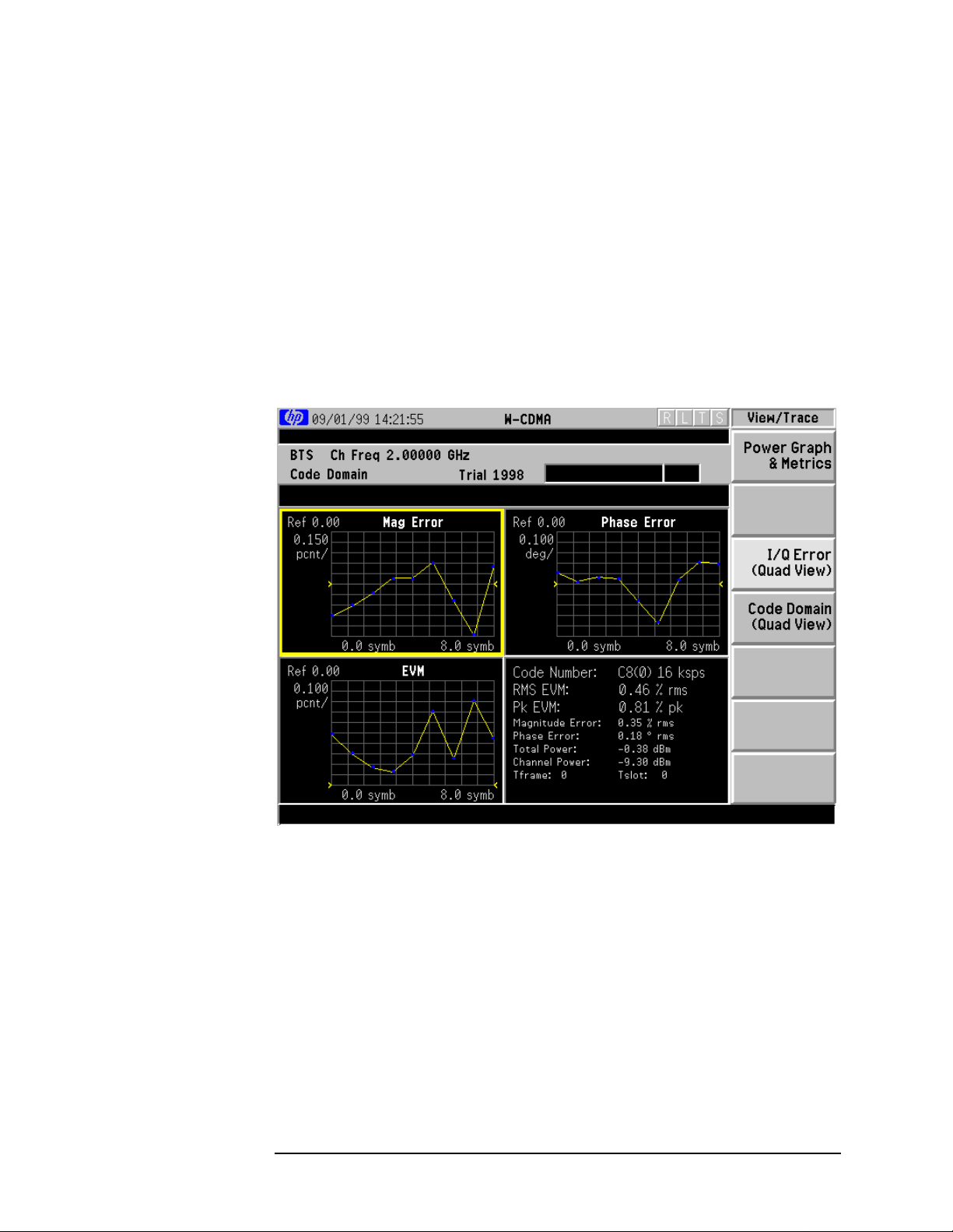Select the Phase Error graph window

point(617,582)
